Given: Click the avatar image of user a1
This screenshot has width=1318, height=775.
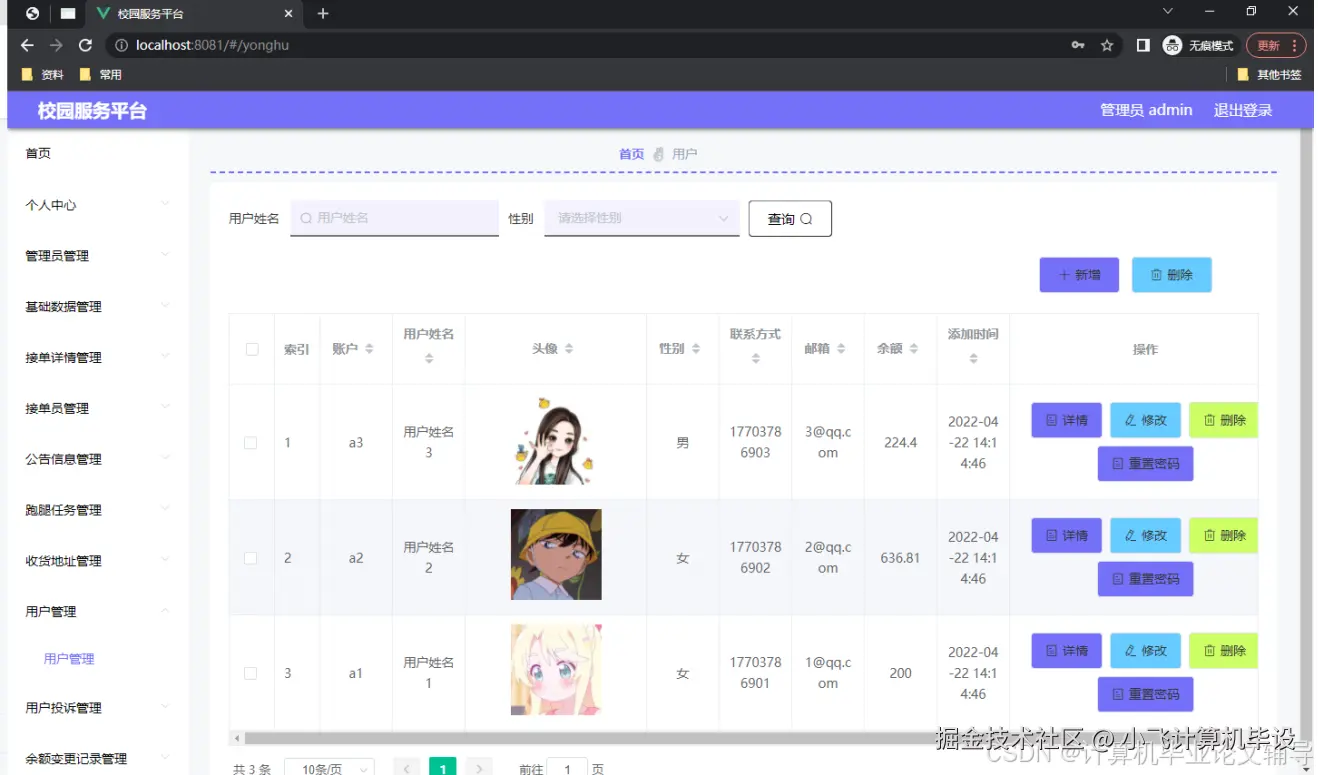Looking at the screenshot, I should (556, 670).
